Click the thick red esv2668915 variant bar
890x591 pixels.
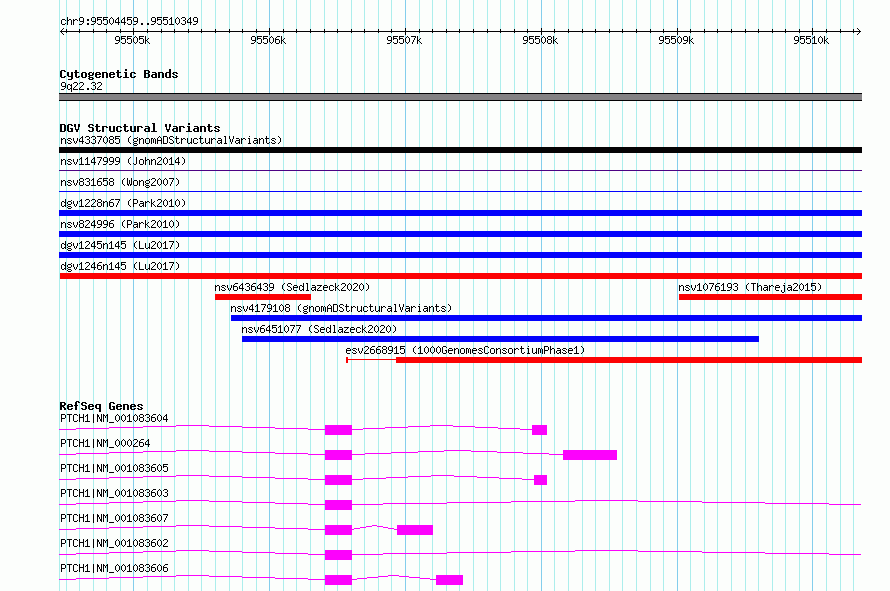pos(629,360)
